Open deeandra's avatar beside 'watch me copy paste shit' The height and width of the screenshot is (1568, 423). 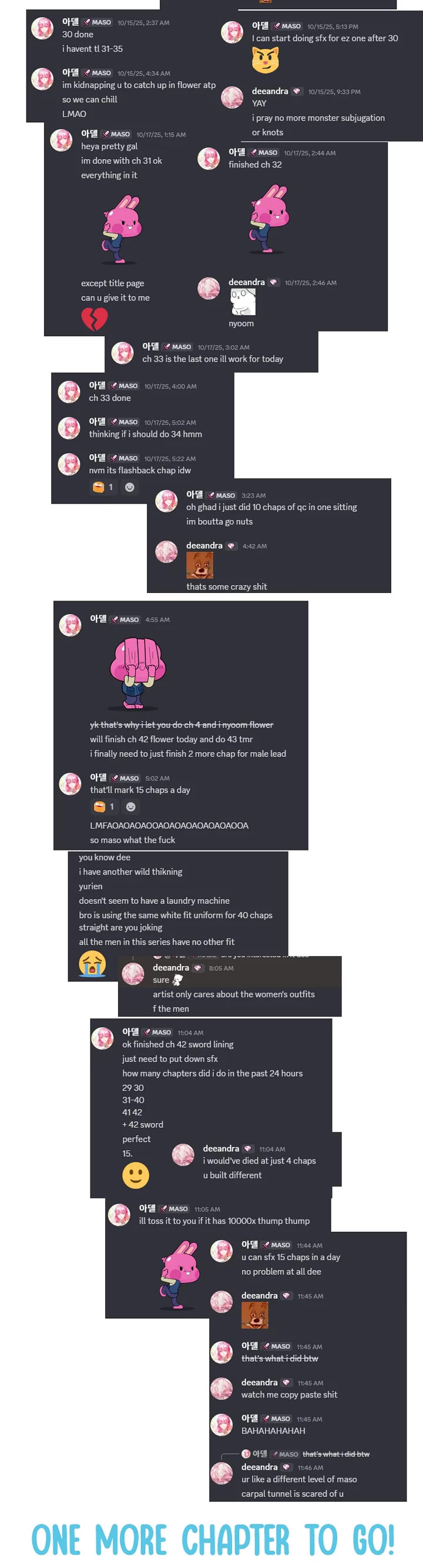[221, 1388]
